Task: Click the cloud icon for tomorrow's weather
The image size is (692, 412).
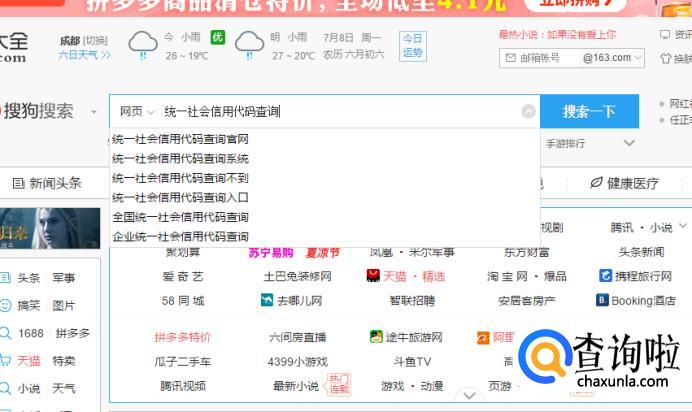Action: [249, 45]
